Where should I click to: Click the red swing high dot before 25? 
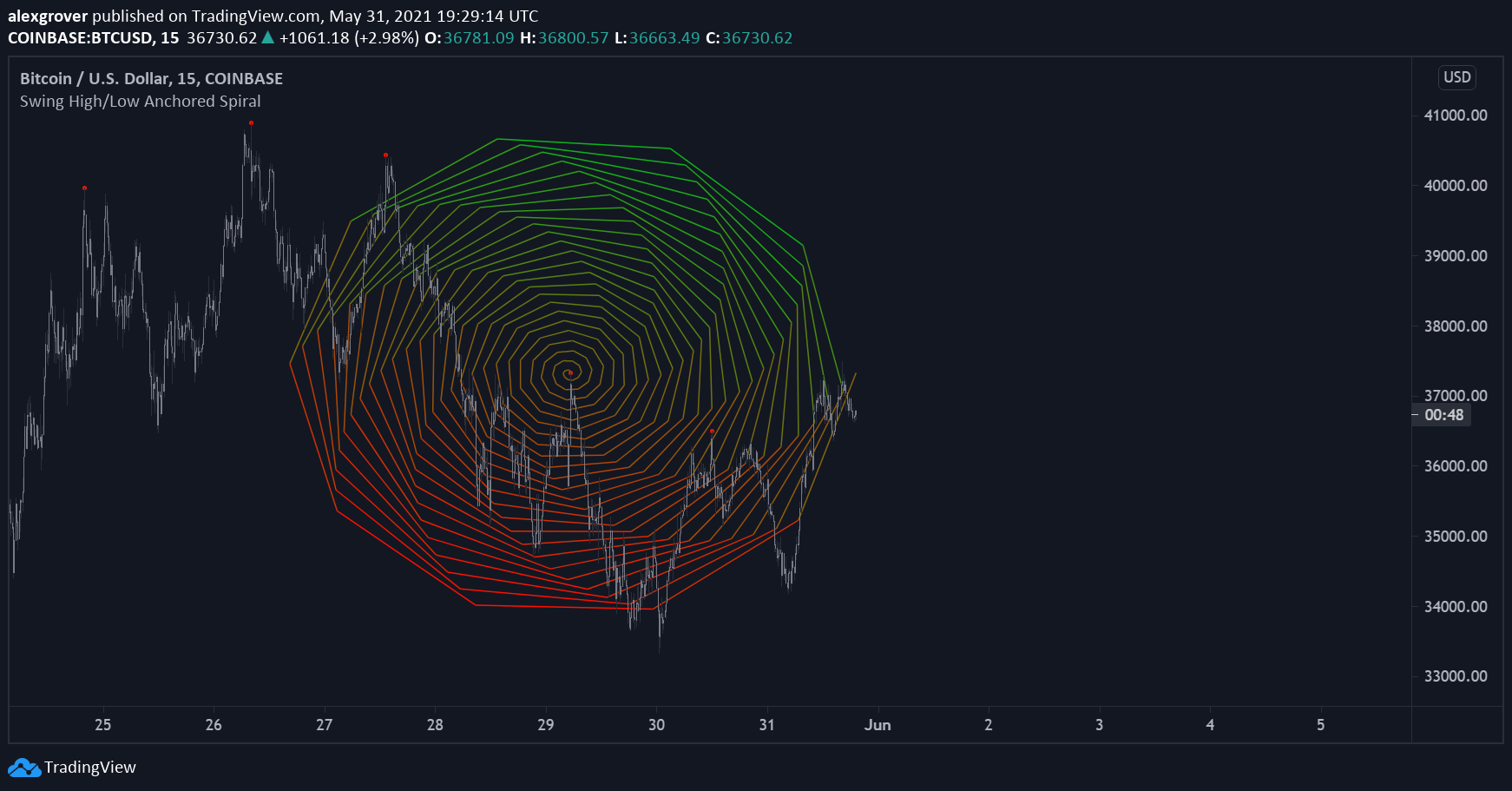click(x=84, y=188)
